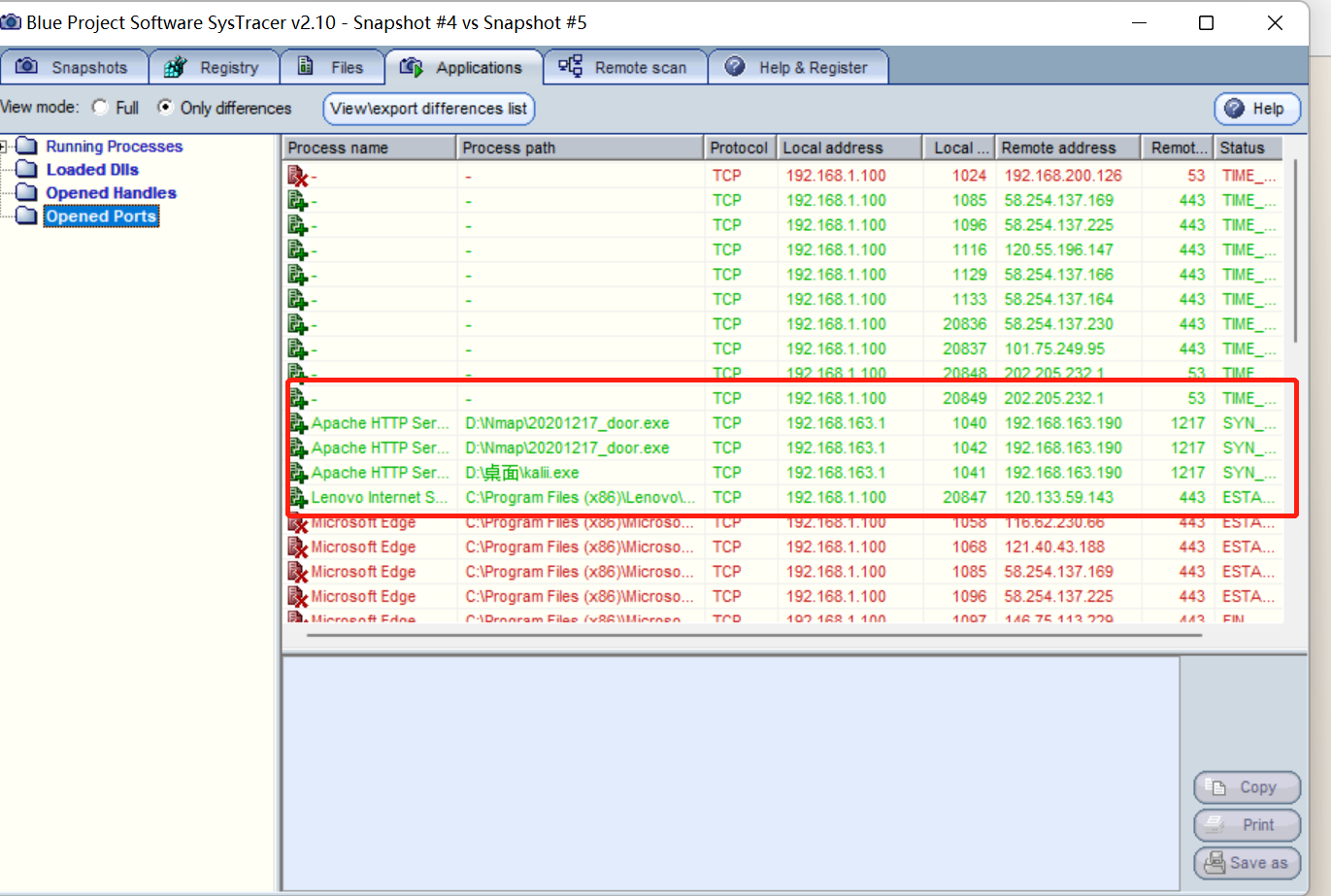
Task: Sort by the Remote address column header
Action: click(1068, 148)
